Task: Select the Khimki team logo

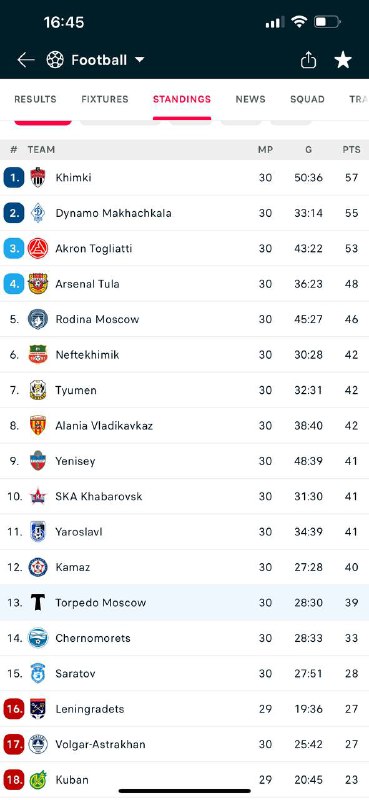Action: coord(38,178)
